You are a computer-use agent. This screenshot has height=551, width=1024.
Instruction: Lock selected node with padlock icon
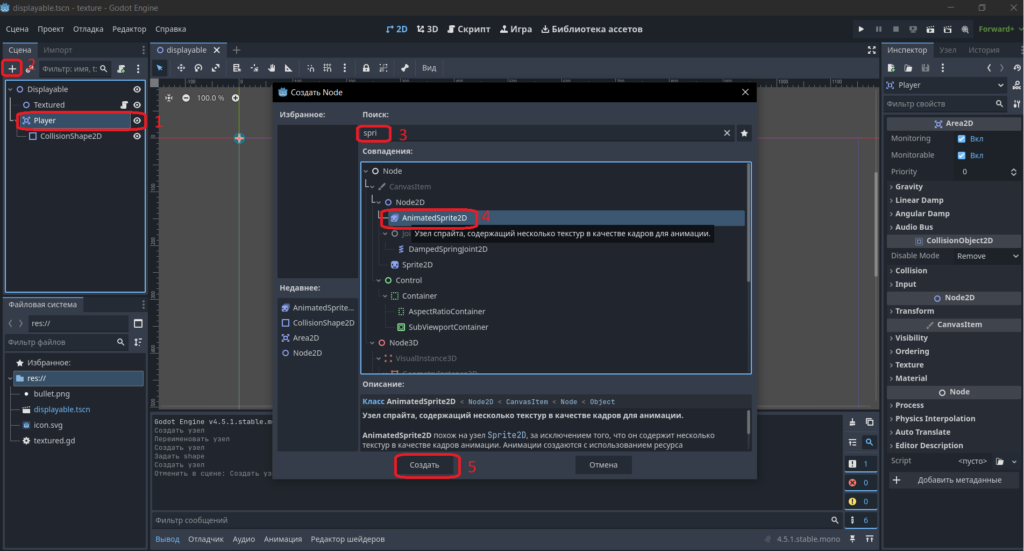366,68
